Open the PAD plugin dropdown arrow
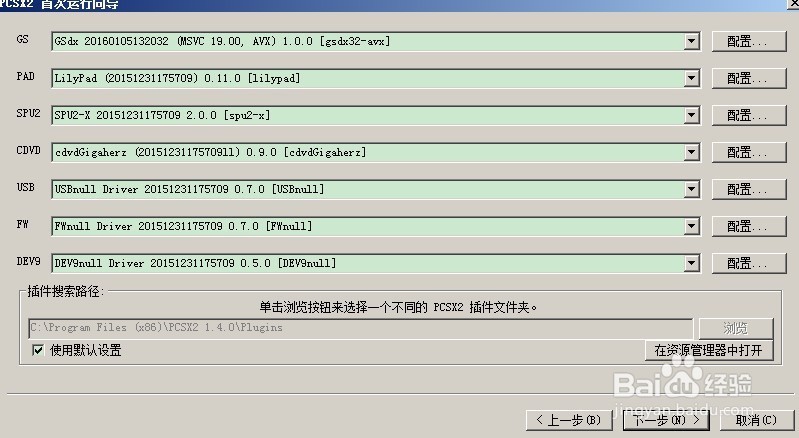The height and width of the screenshot is (438, 799). [x=691, y=78]
